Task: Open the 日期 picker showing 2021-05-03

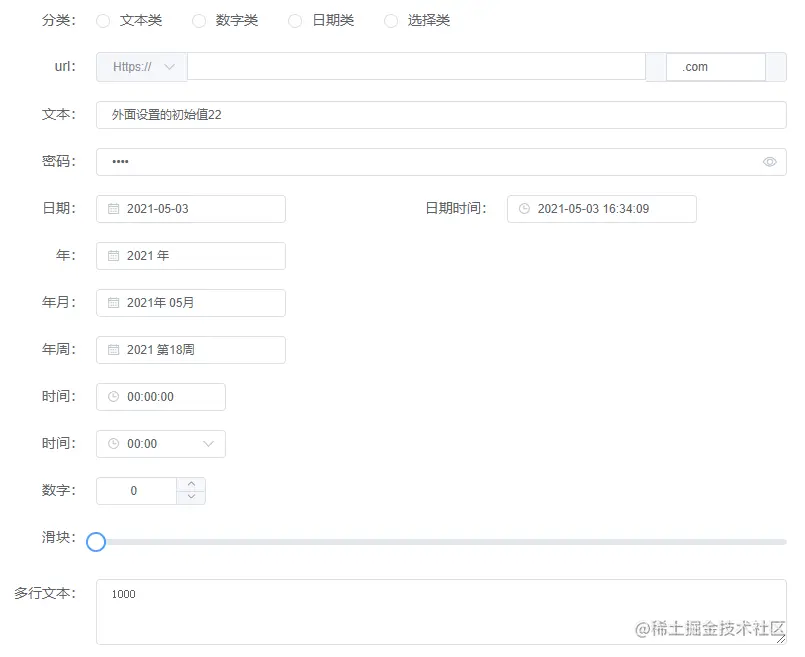Action: pos(191,209)
